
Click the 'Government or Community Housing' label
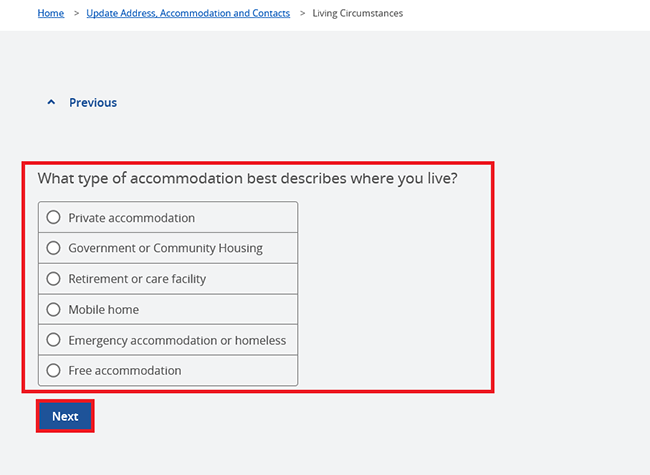pyautogui.click(x=165, y=248)
